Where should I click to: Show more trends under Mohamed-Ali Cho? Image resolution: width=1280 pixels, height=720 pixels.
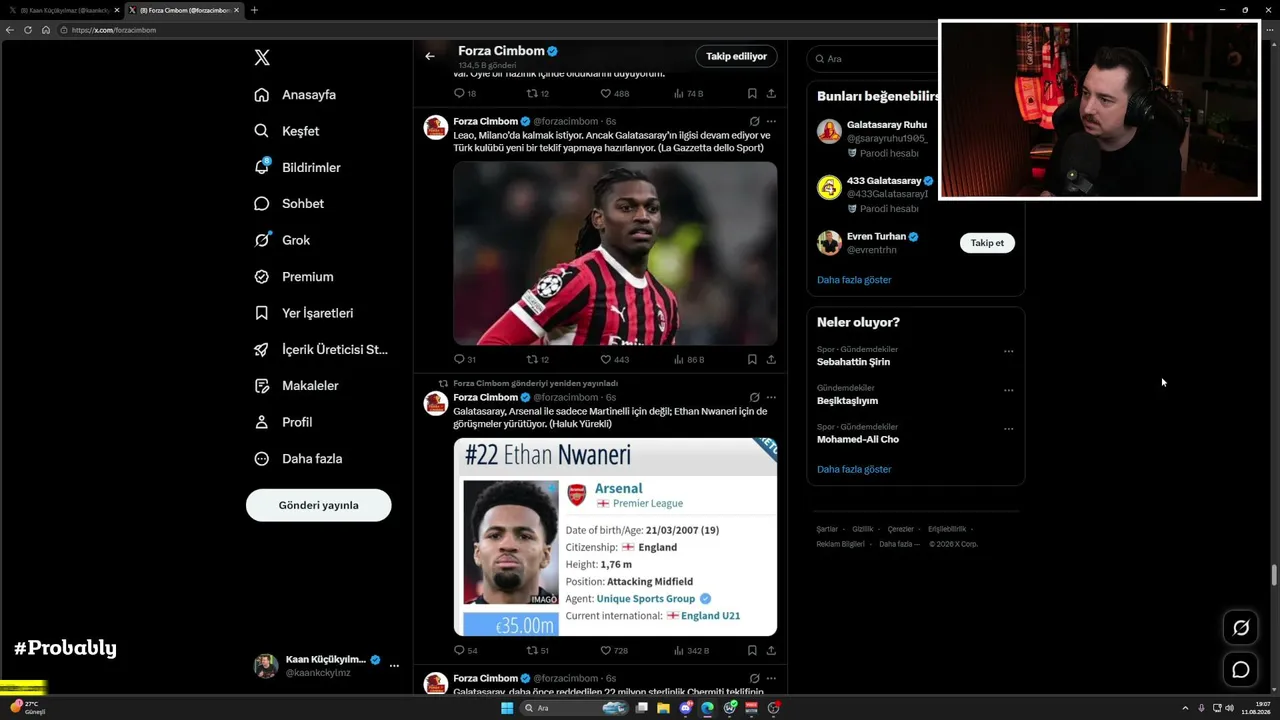(854, 469)
